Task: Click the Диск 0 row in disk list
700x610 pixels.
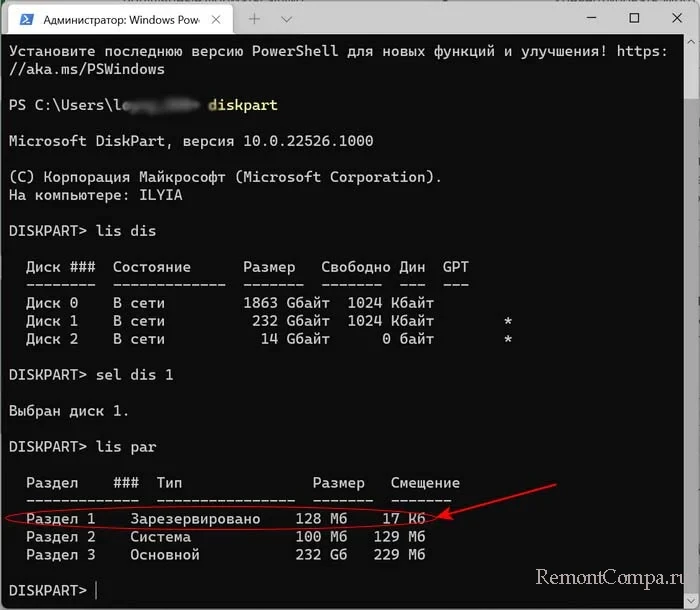Action: 230,303
